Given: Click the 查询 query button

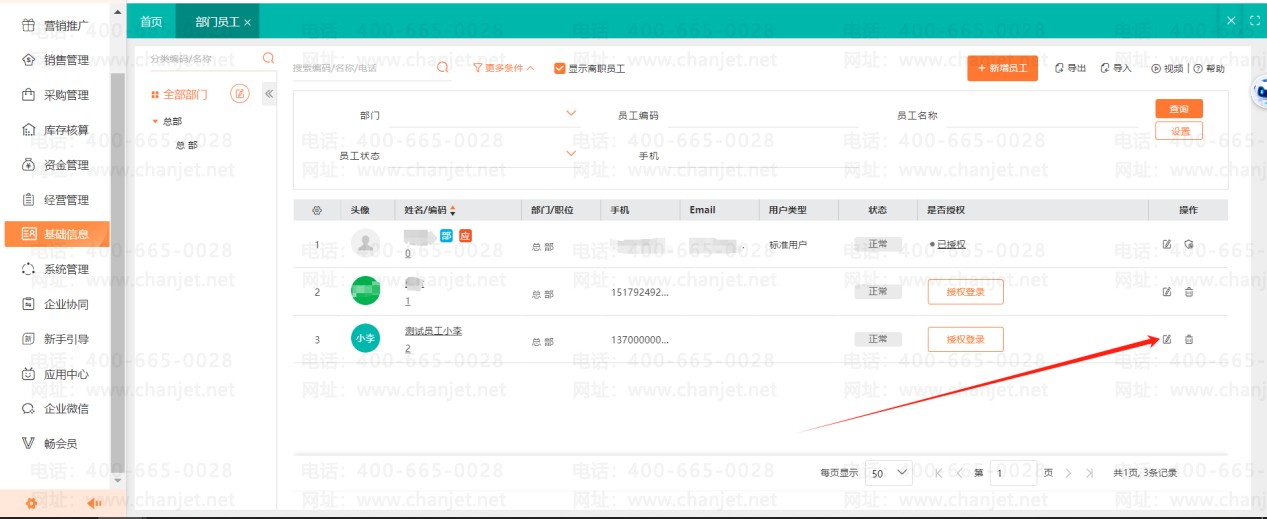Looking at the screenshot, I should (1179, 109).
